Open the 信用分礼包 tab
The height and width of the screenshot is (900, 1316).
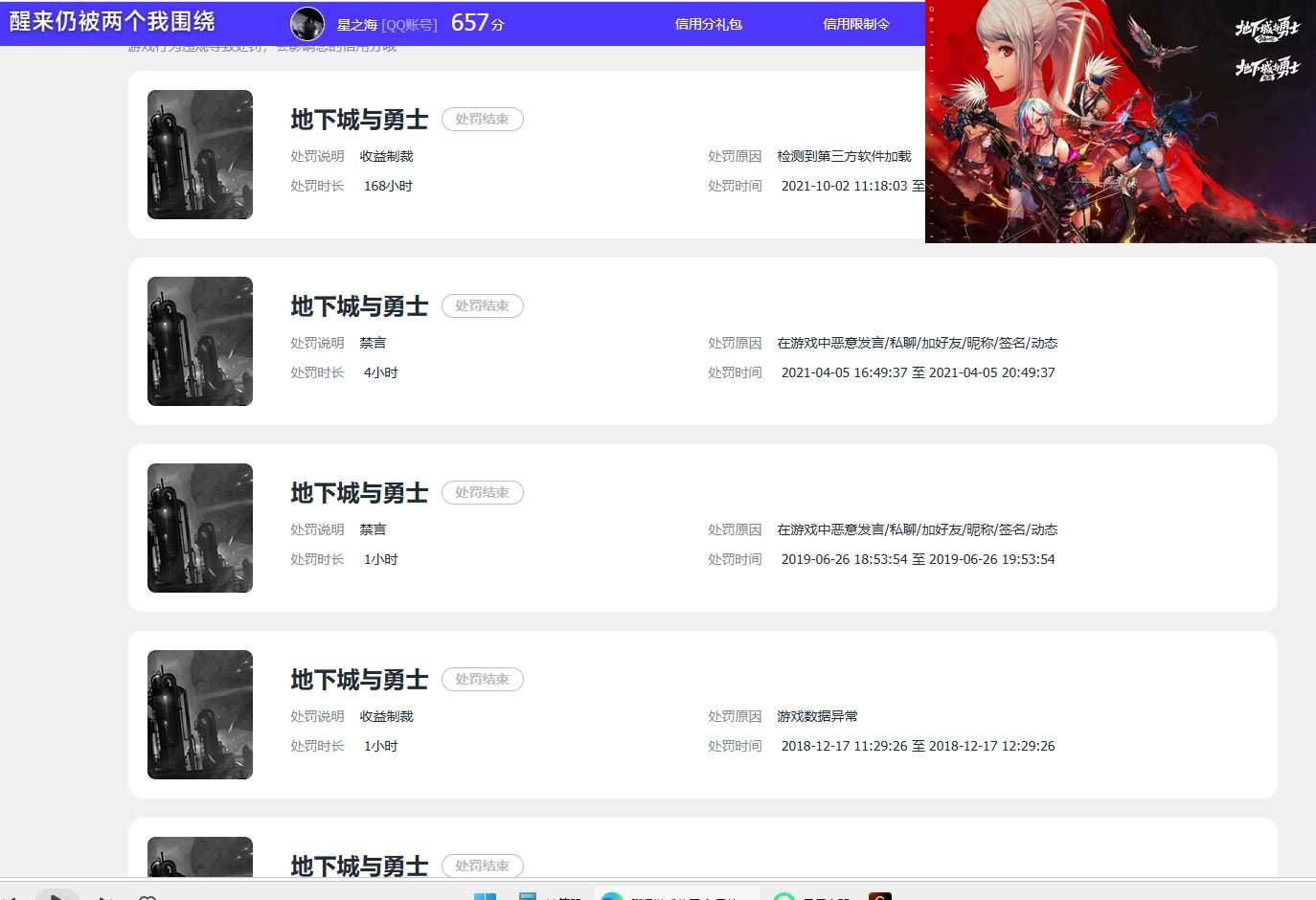(x=709, y=24)
